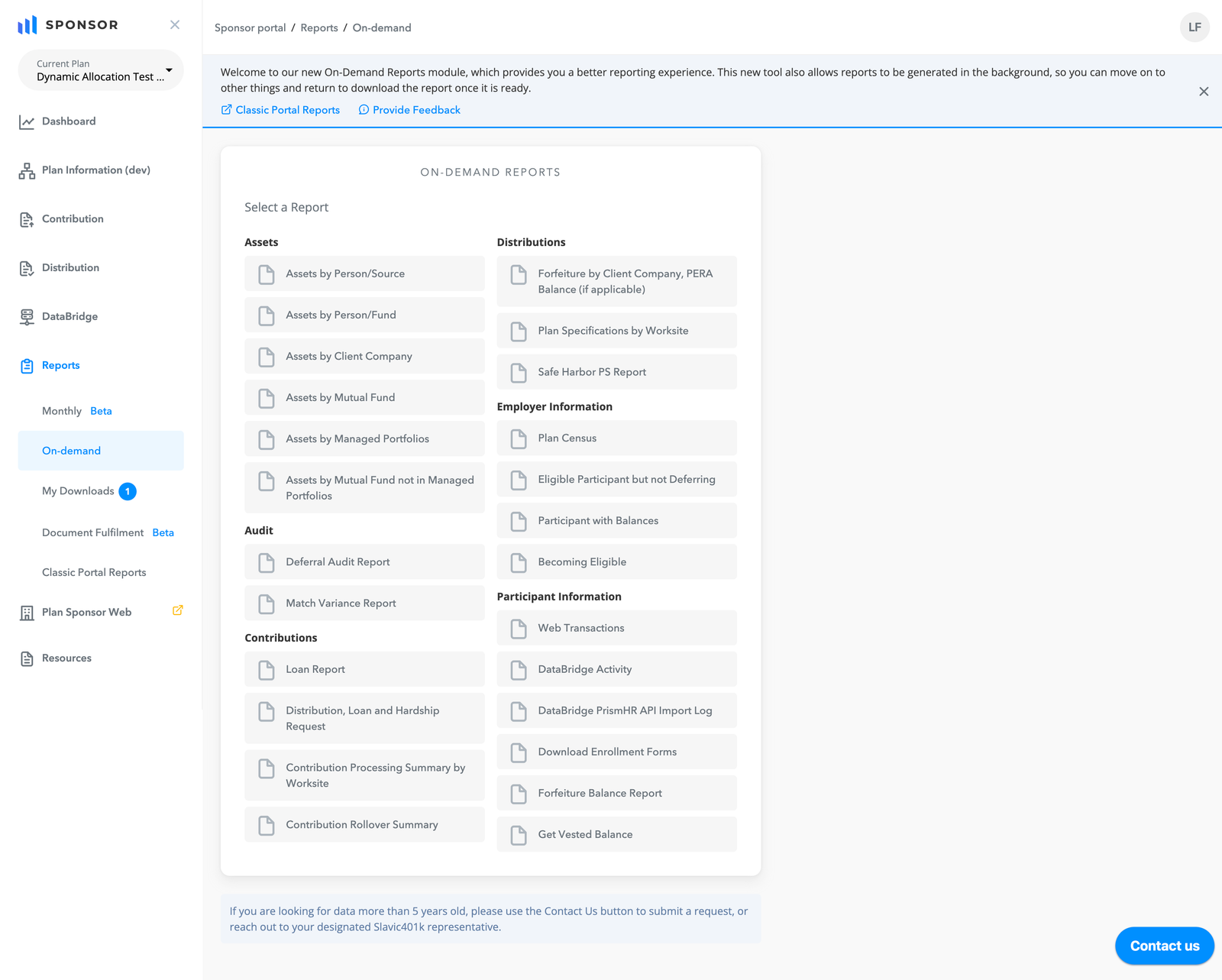The width and height of the screenshot is (1222, 980).
Task: Click the Sponsor logo icon
Action: [x=27, y=25]
